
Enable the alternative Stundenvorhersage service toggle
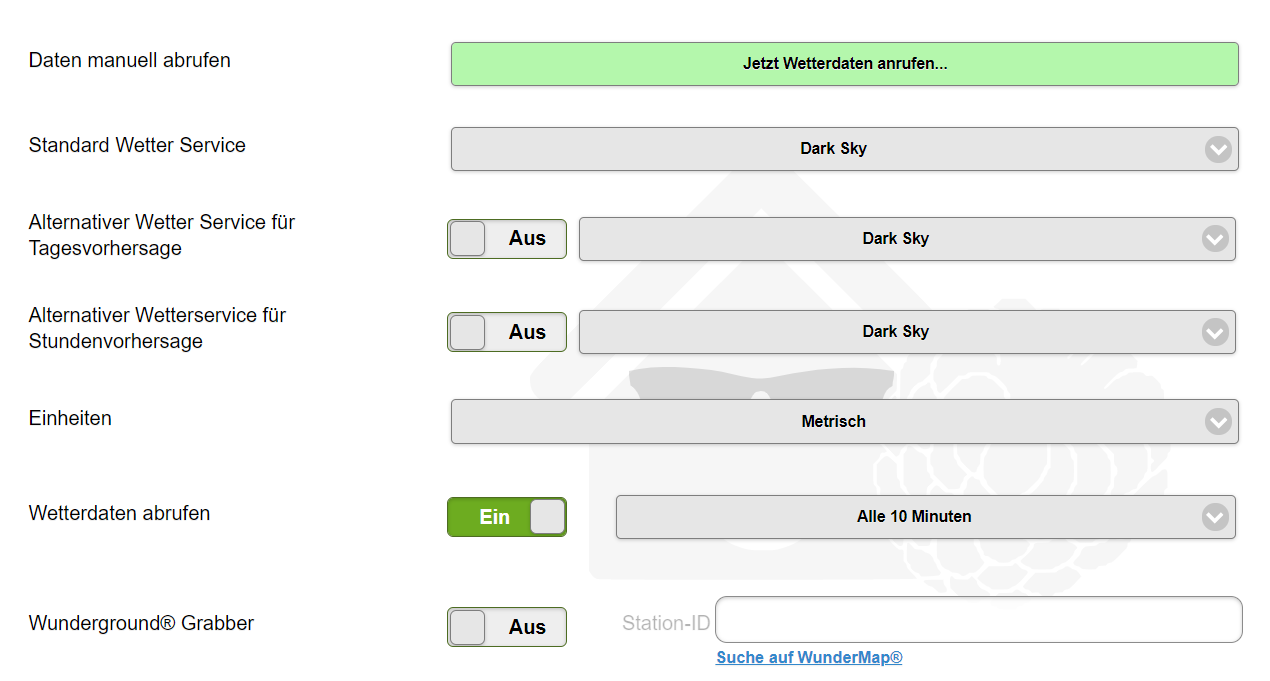click(x=506, y=332)
